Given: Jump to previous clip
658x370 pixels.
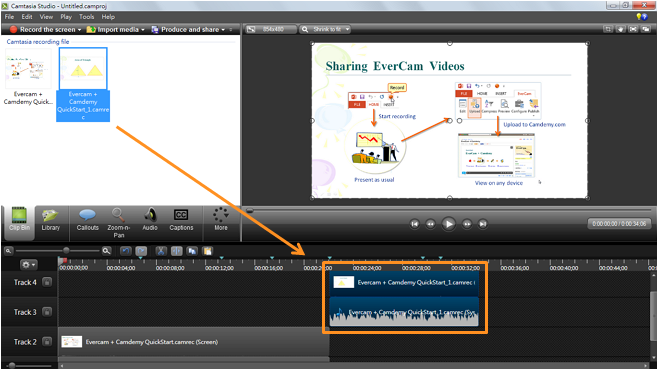Looking at the screenshot, I should coord(415,224).
